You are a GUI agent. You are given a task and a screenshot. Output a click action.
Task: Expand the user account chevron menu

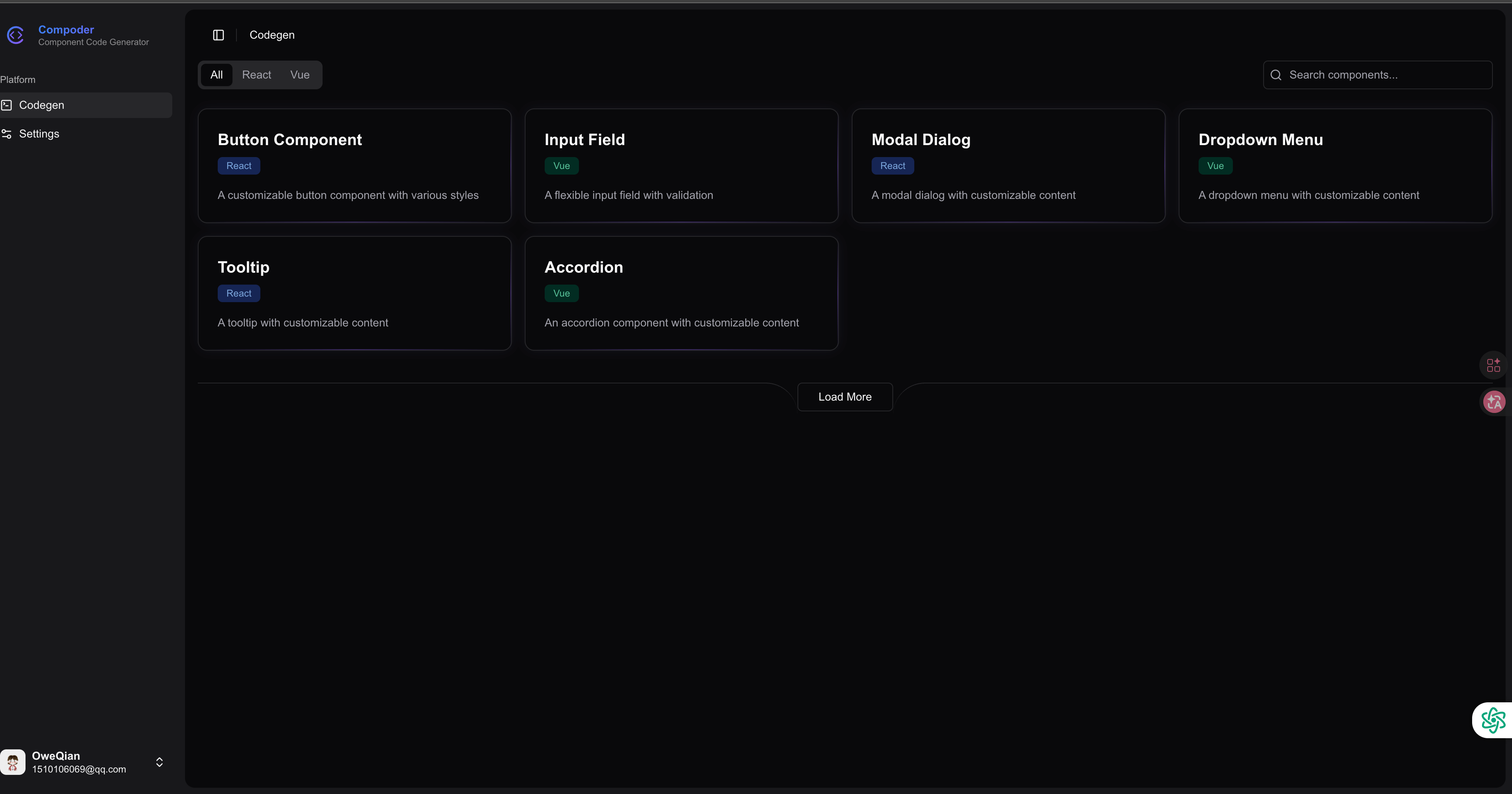159,762
